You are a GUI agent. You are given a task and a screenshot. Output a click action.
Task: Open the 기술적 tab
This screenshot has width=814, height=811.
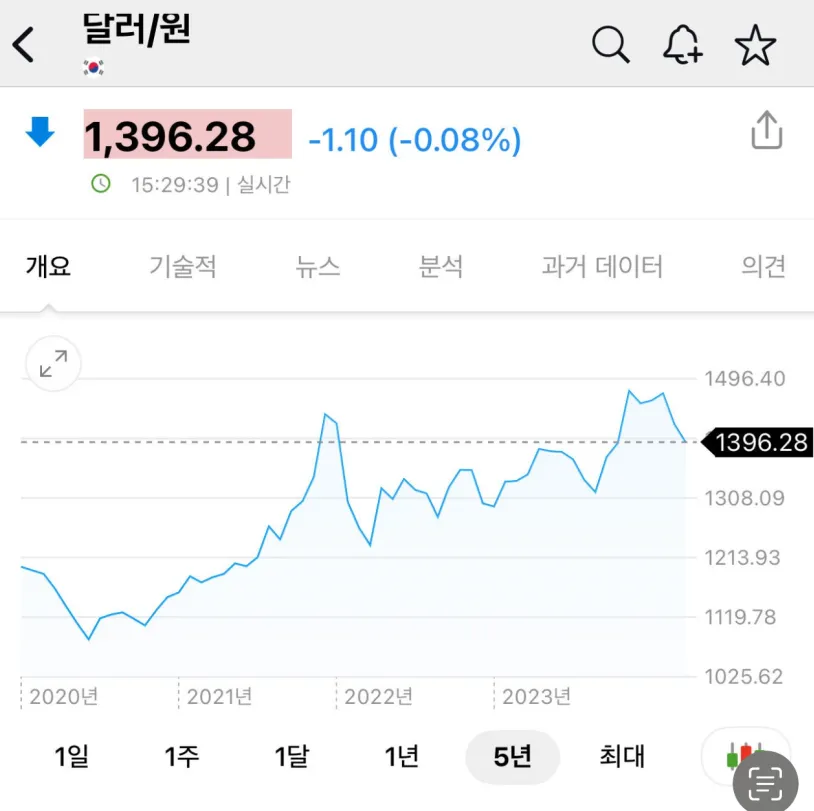[x=182, y=267]
